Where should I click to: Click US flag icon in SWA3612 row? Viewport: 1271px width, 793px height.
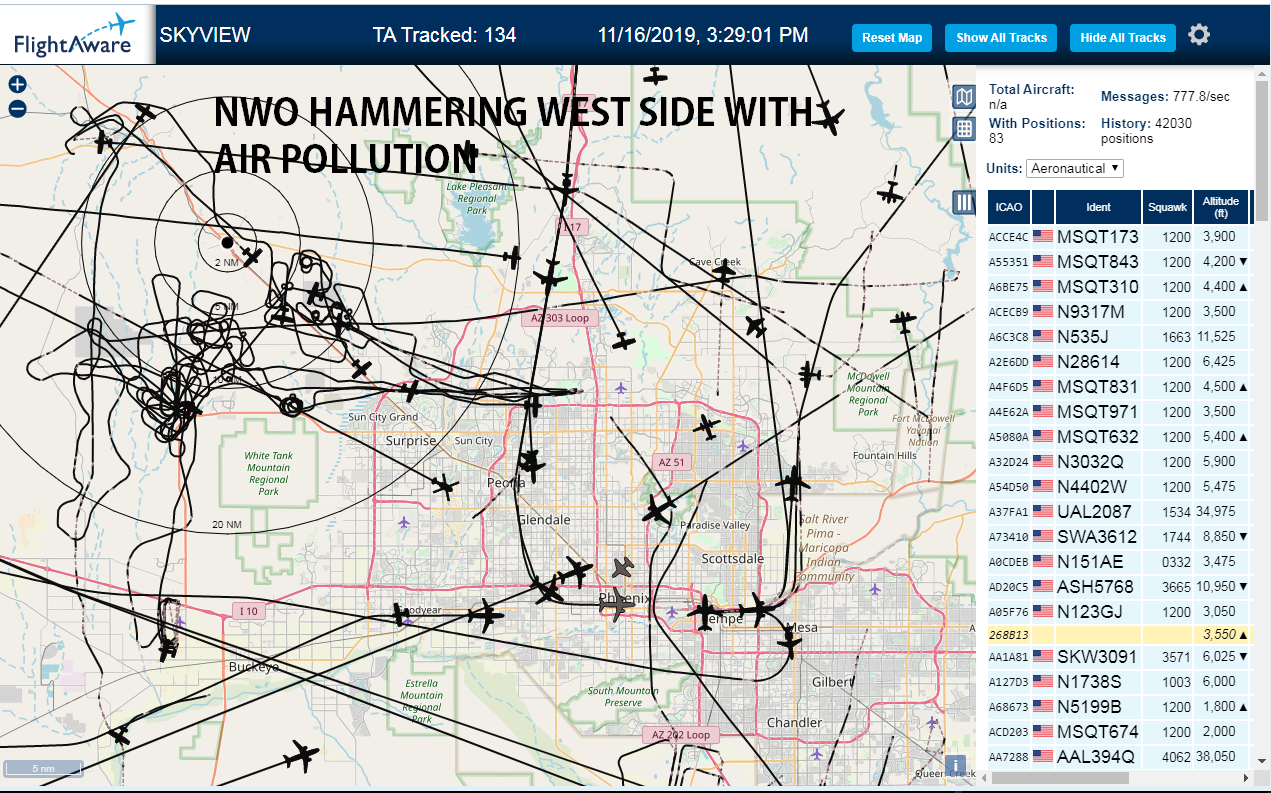[1043, 536]
